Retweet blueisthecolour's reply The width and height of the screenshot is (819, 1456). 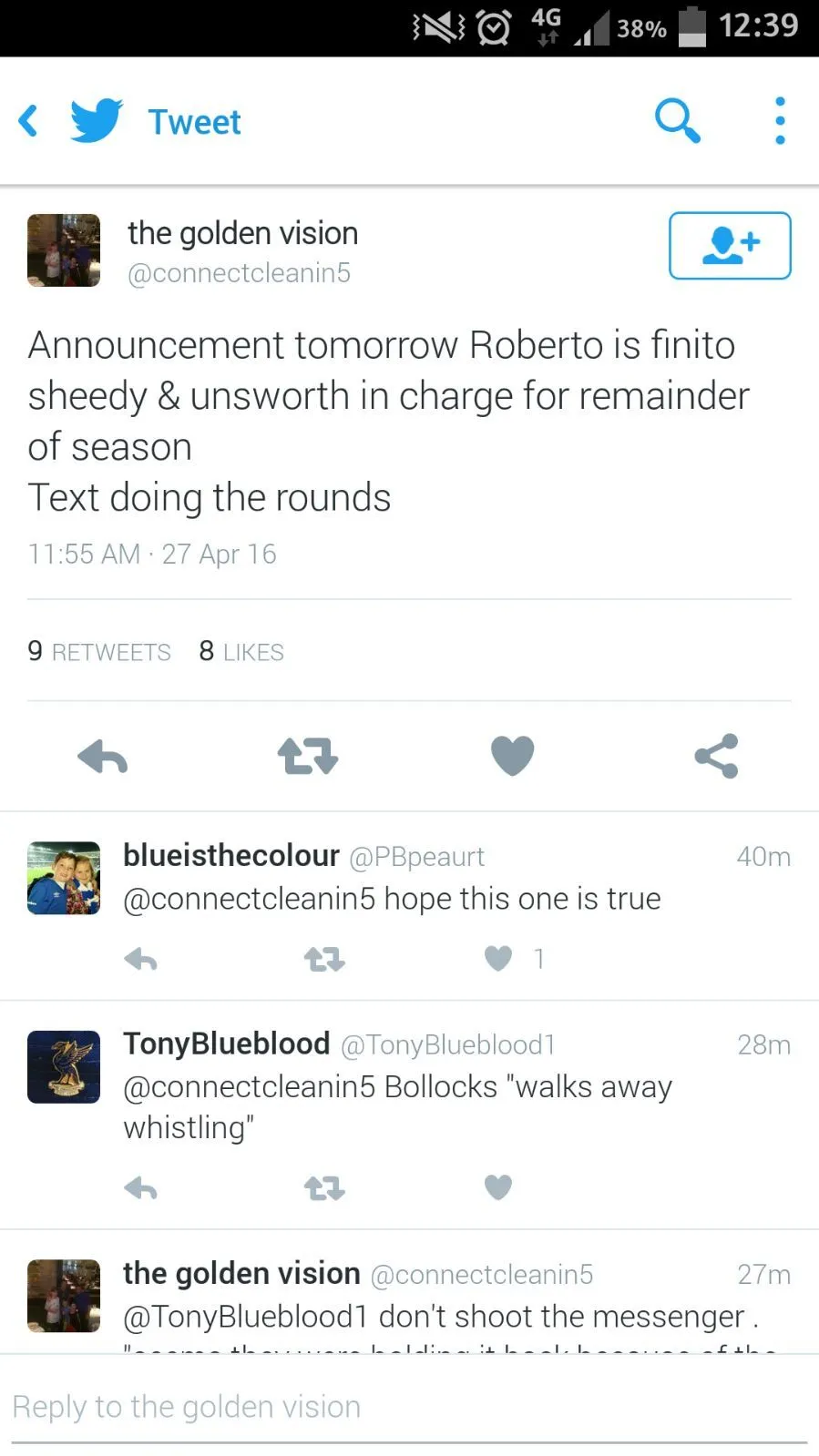click(323, 959)
